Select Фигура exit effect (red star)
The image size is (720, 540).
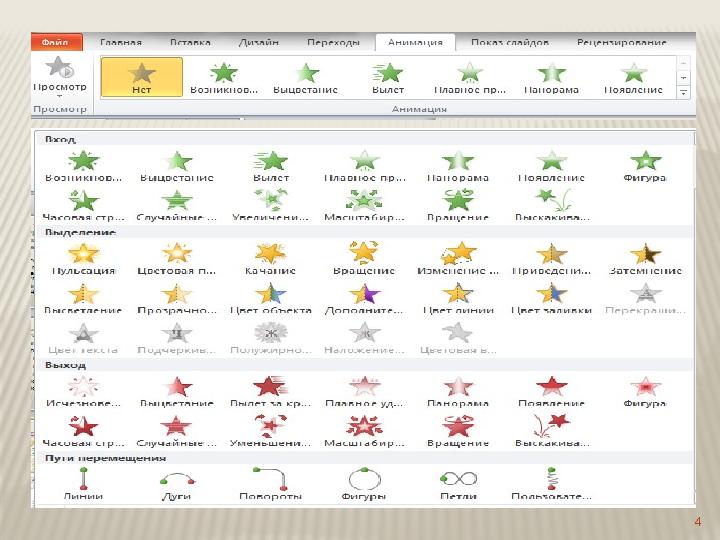pos(645,392)
